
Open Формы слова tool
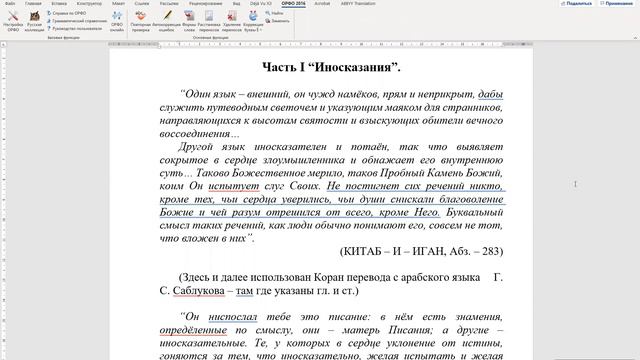pos(189,21)
